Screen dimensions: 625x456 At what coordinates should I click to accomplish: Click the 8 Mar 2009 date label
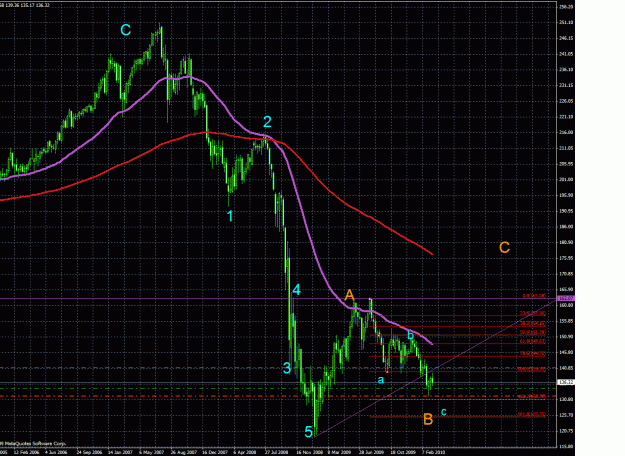(x=339, y=452)
